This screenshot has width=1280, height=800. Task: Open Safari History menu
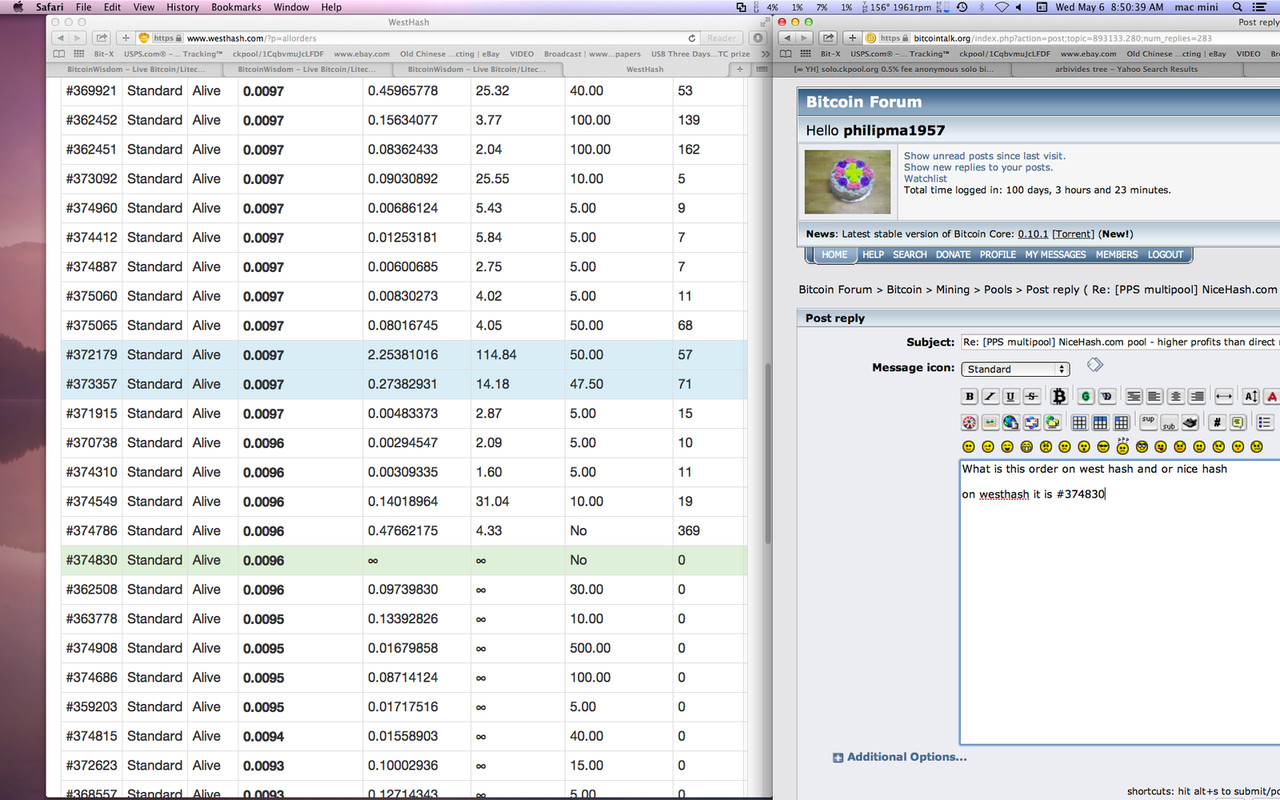click(182, 7)
